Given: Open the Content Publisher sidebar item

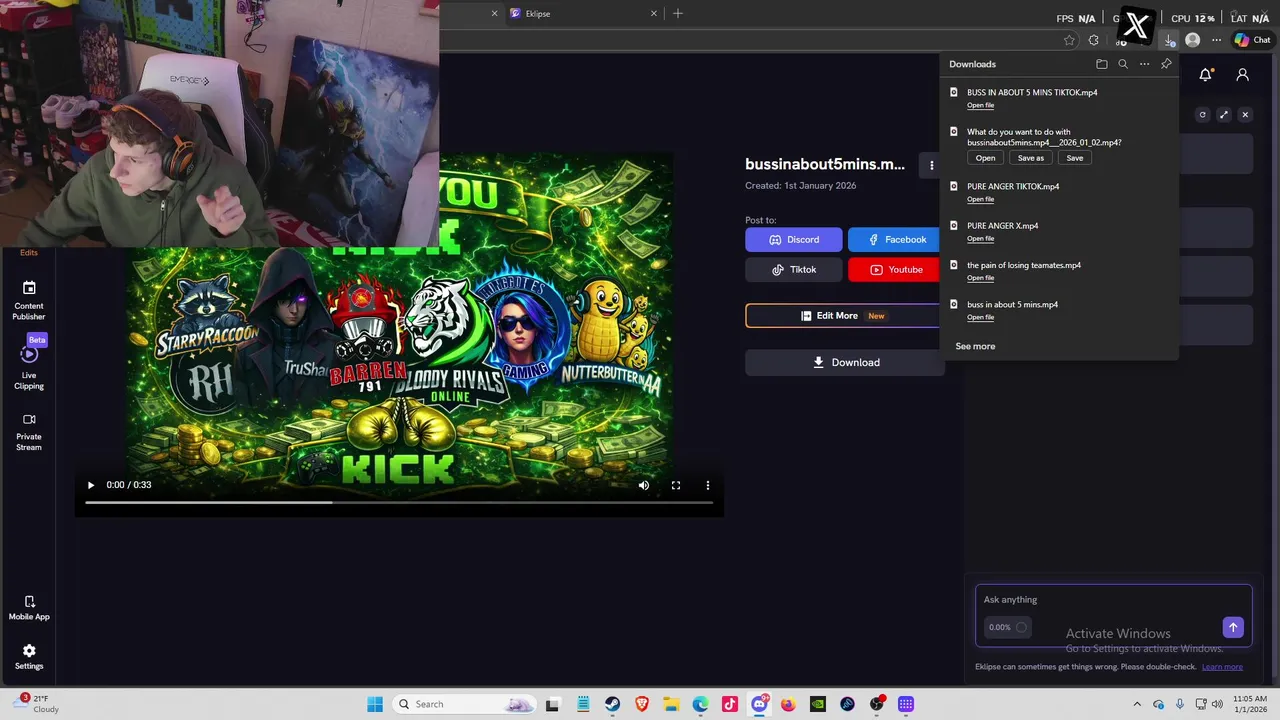Looking at the screenshot, I should point(29,300).
